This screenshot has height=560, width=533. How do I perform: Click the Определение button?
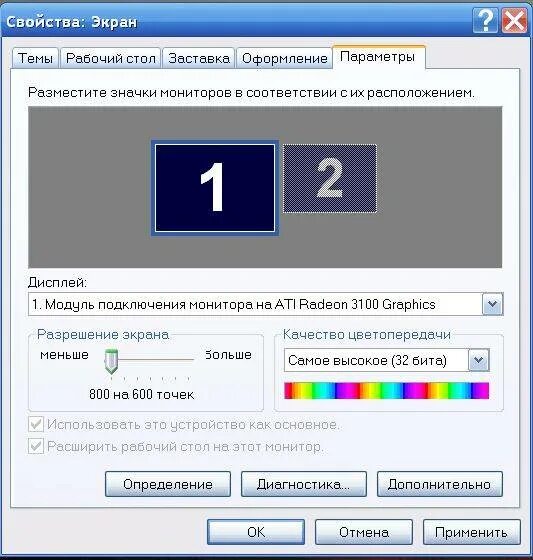tap(168, 484)
